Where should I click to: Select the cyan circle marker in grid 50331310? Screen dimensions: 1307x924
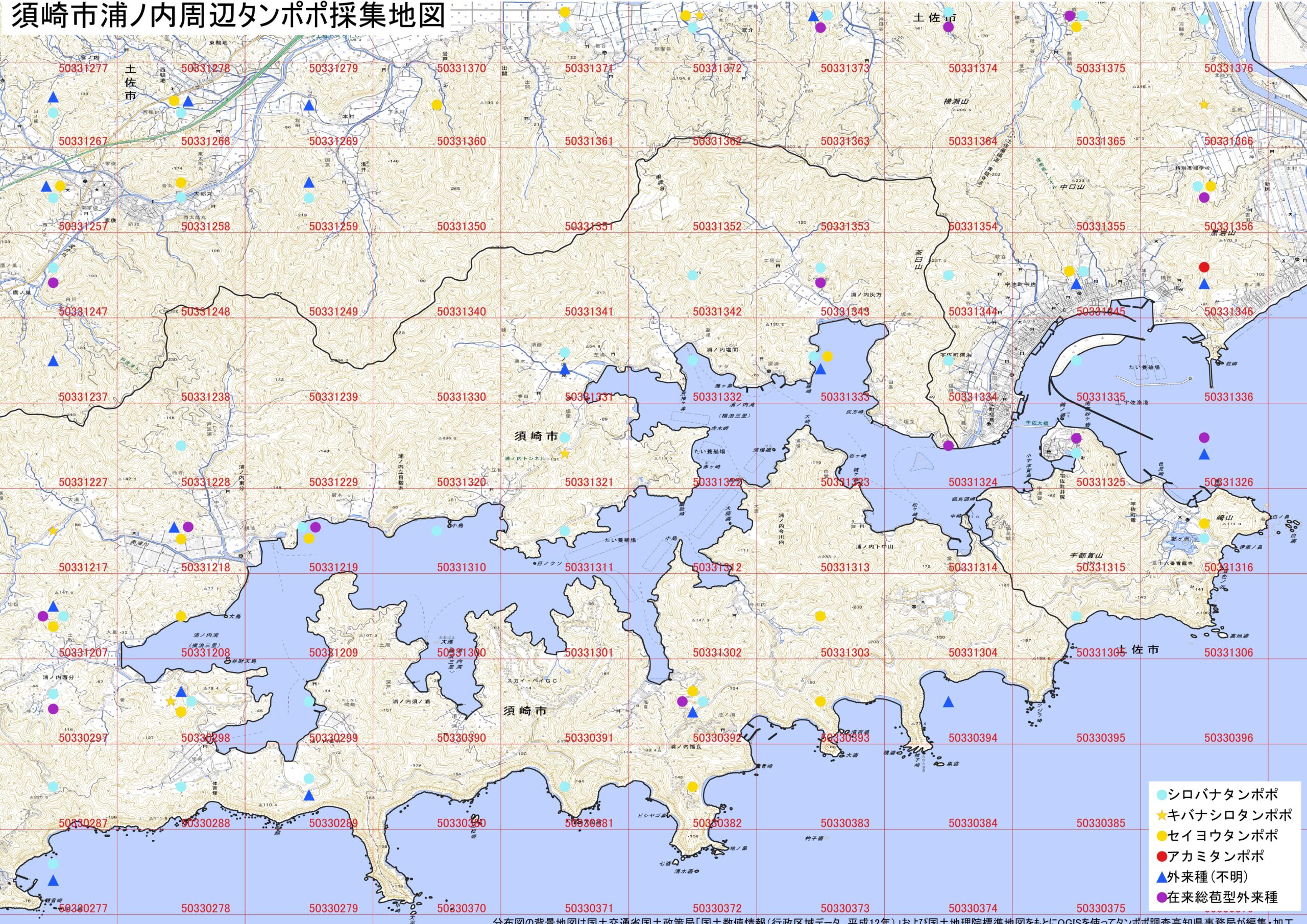(437, 531)
